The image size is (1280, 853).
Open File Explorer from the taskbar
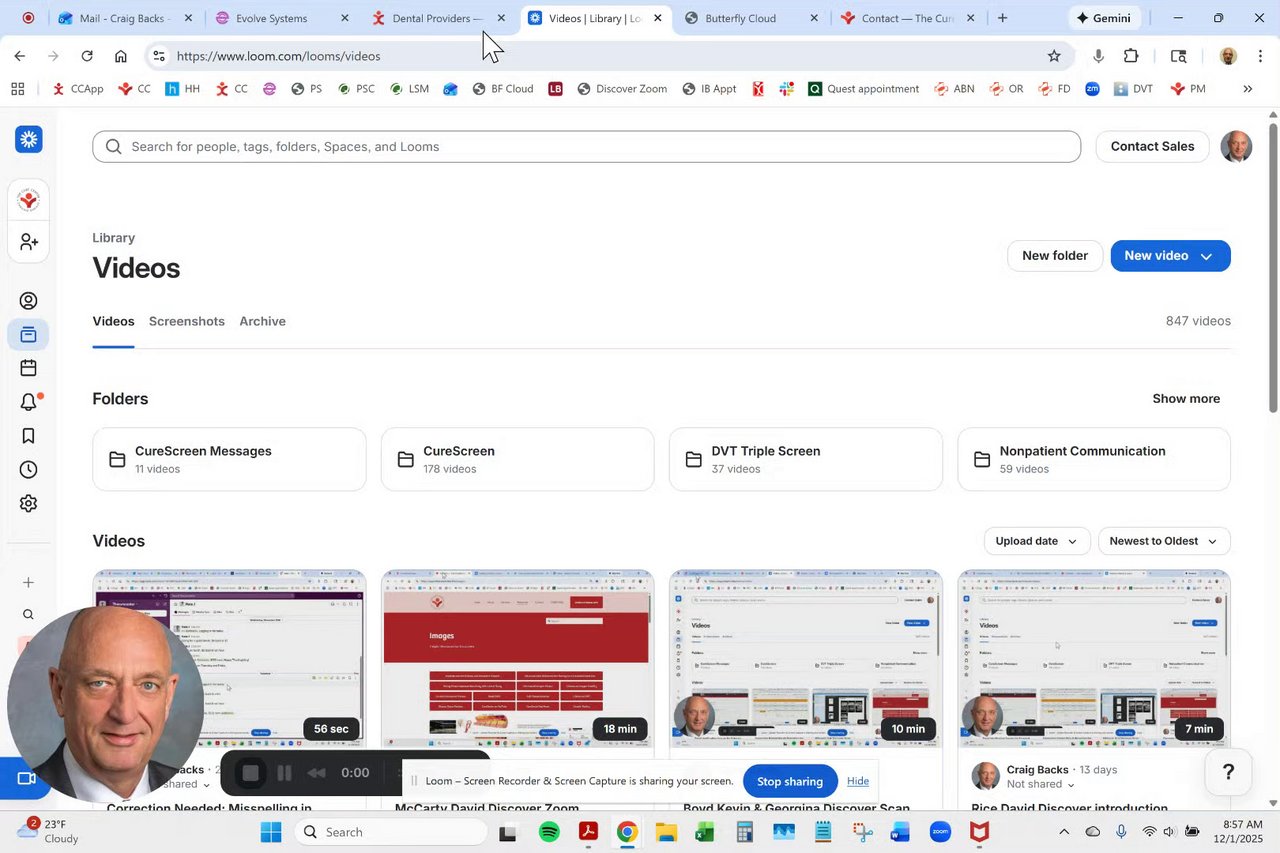point(666,832)
